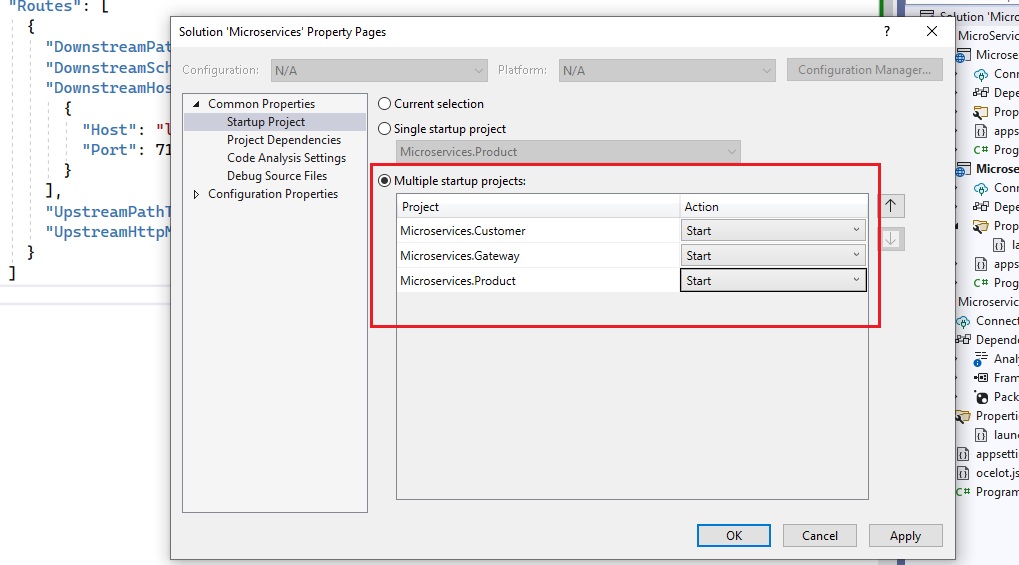The image size is (1019, 565).
Task: Open the single startup Microservices.Product combo box
Action: click(568, 151)
